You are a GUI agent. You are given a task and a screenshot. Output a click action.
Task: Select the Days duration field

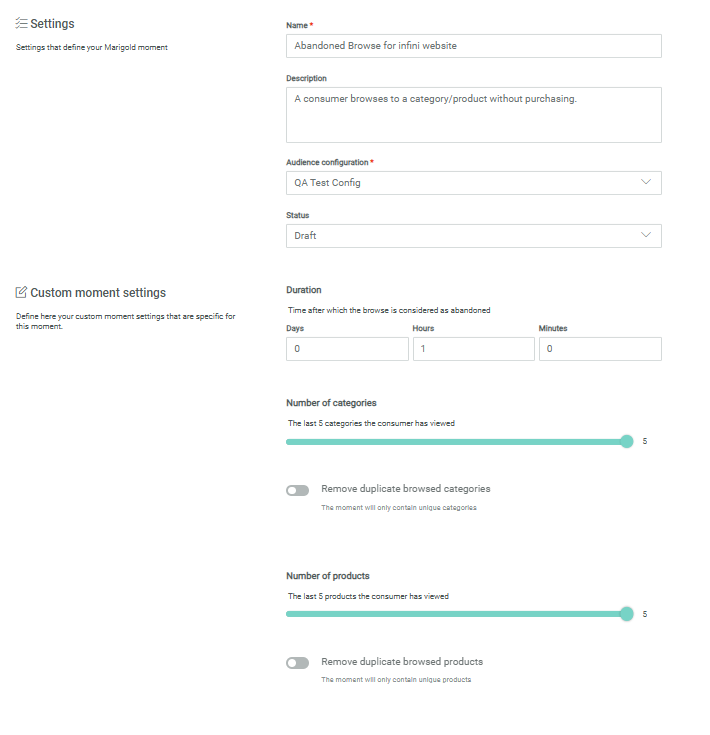click(x=347, y=349)
